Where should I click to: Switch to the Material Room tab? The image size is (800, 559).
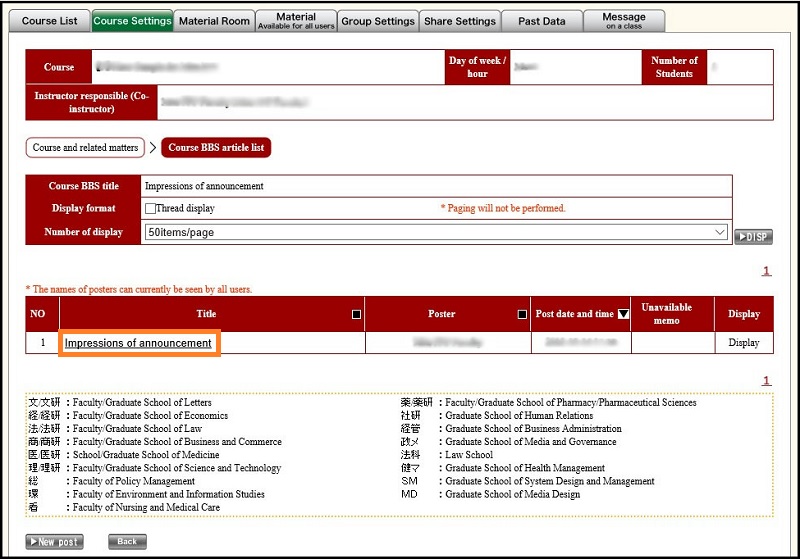[x=214, y=21]
